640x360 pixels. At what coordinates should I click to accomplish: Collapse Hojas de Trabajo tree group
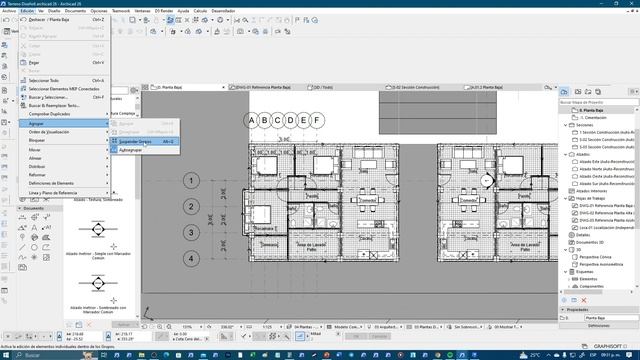point(566,198)
